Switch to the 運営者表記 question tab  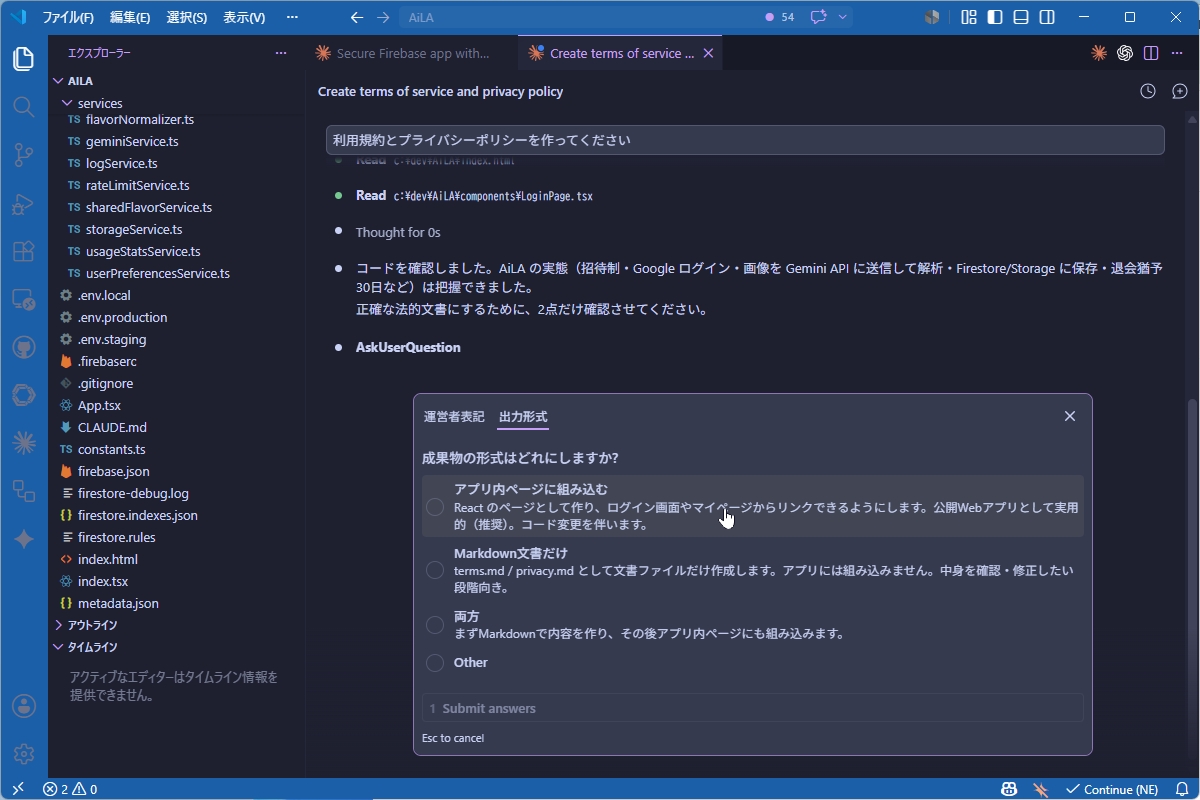coord(454,417)
